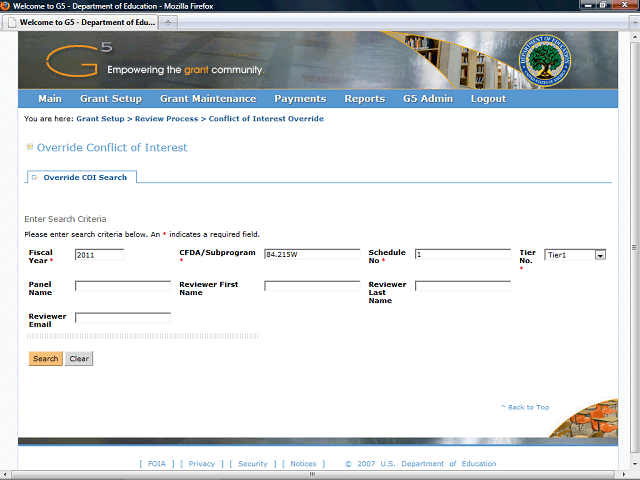Open the Grant Maintenance menu

click(208, 99)
